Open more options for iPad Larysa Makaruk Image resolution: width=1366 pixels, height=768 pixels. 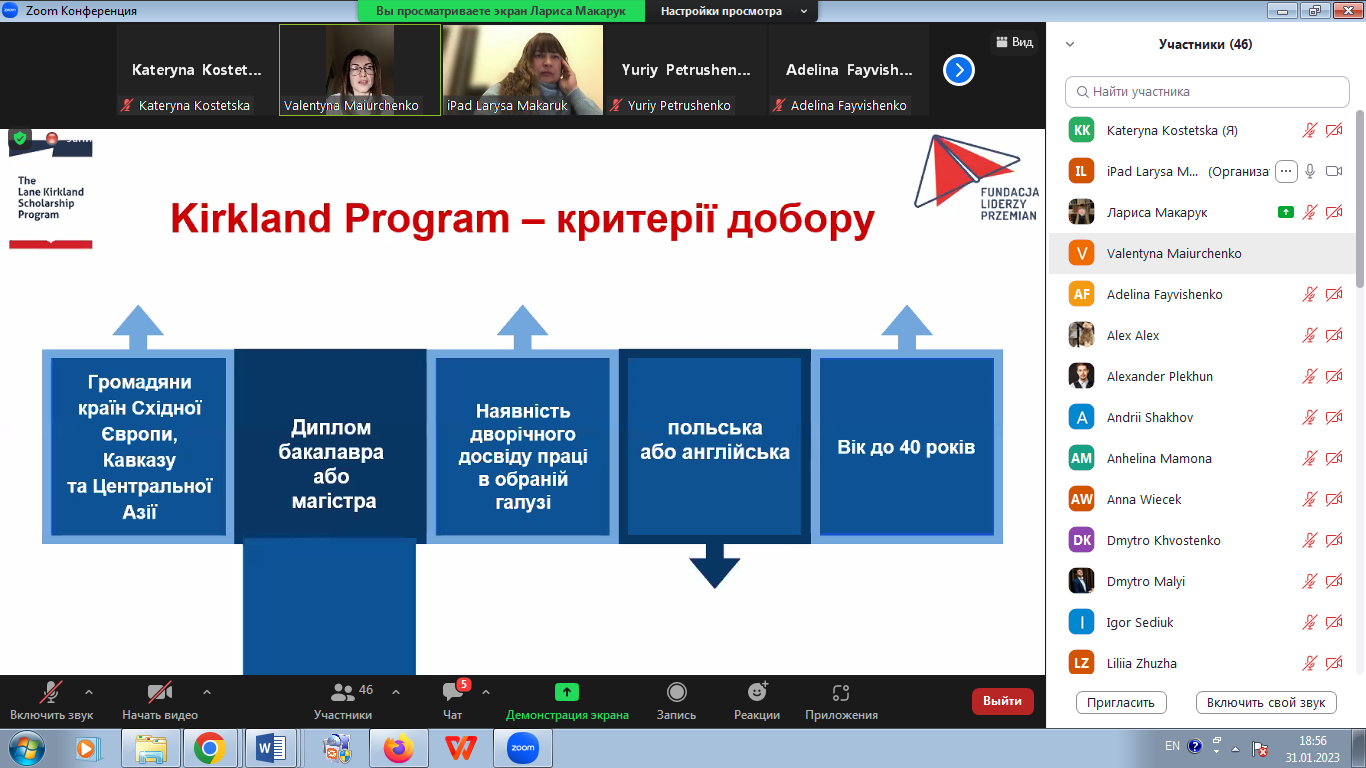pos(1286,171)
